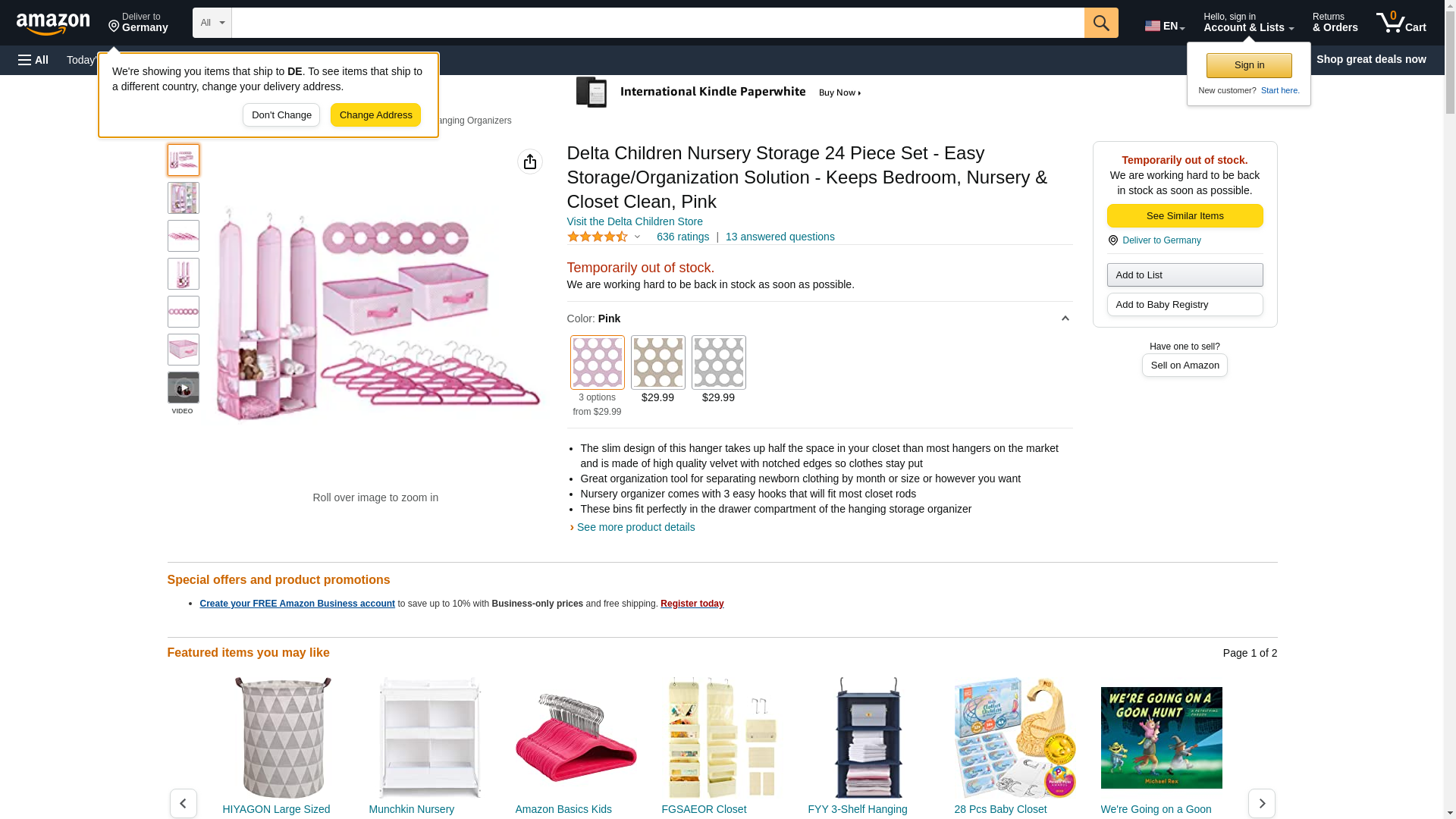Click next arrow in featured items carousel
This screenshot has height=819, width=1456.
(x=1261, y=803)
